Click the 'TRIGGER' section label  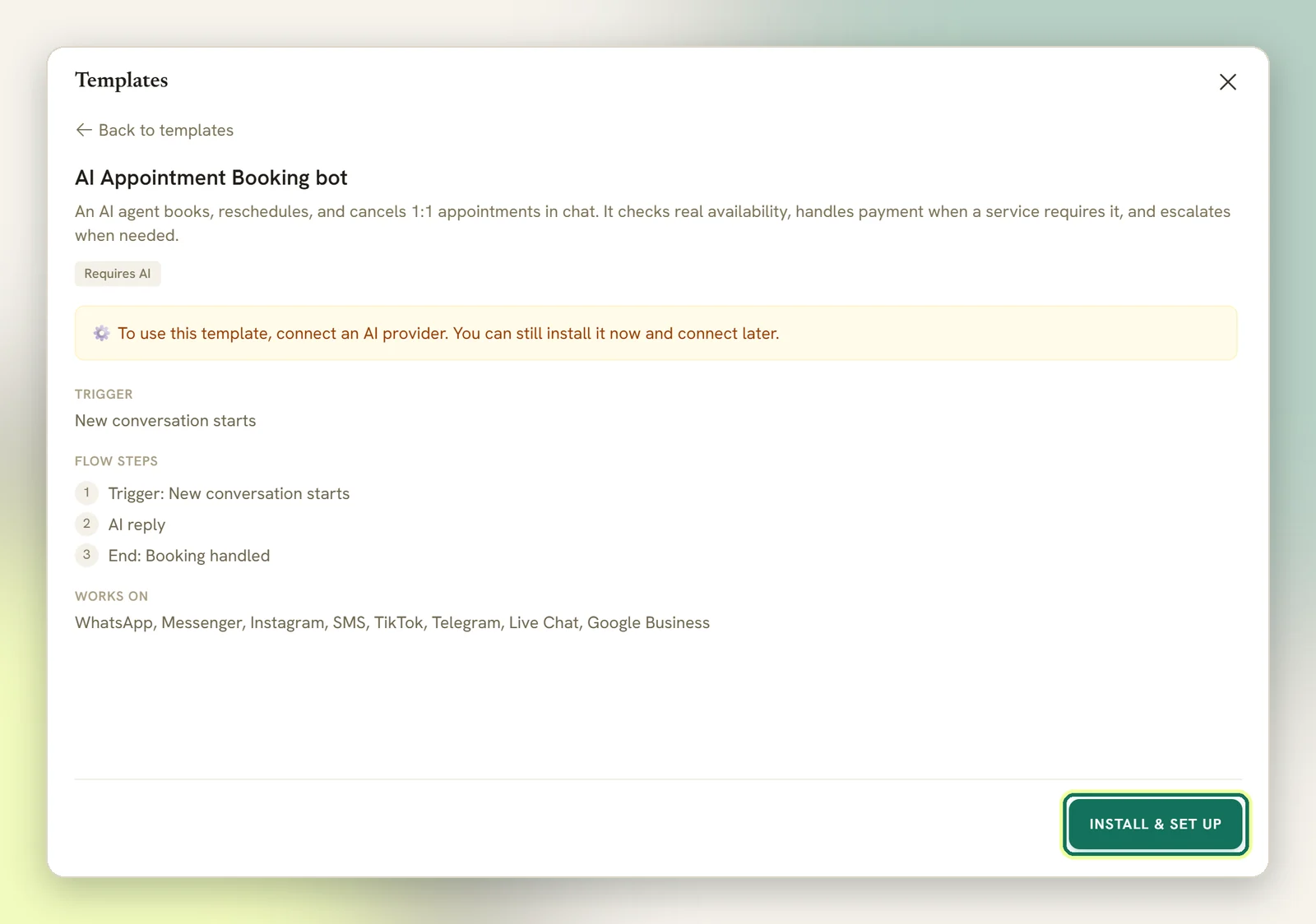pyautogui.click(x=104, y=394)
